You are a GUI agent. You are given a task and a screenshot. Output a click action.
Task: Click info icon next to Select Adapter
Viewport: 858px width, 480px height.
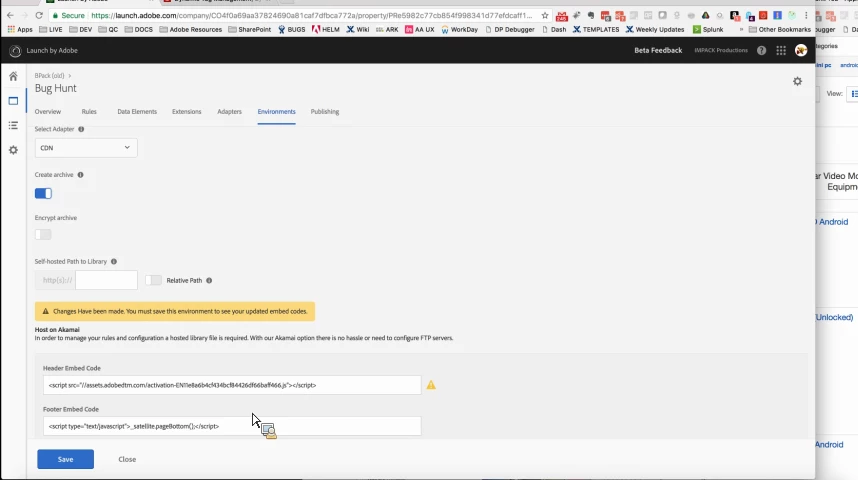click(81, 129)
